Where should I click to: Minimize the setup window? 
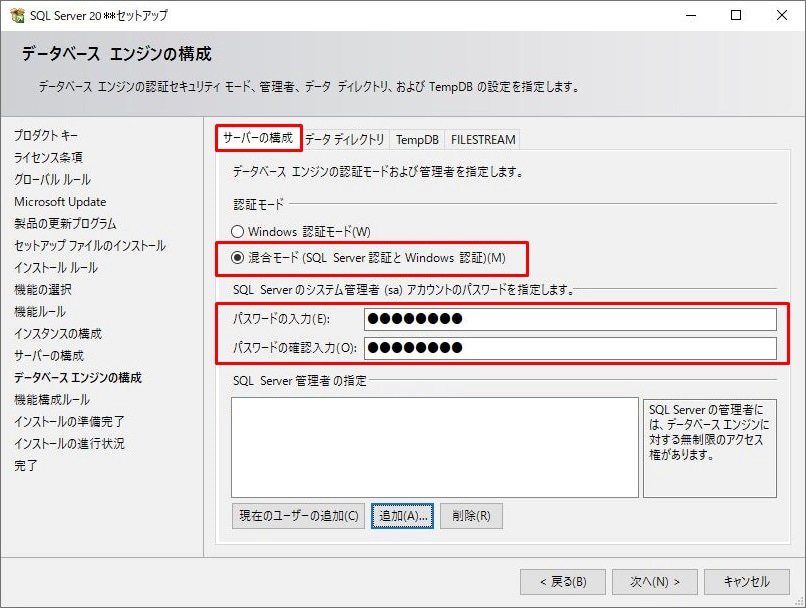[691, 15]
